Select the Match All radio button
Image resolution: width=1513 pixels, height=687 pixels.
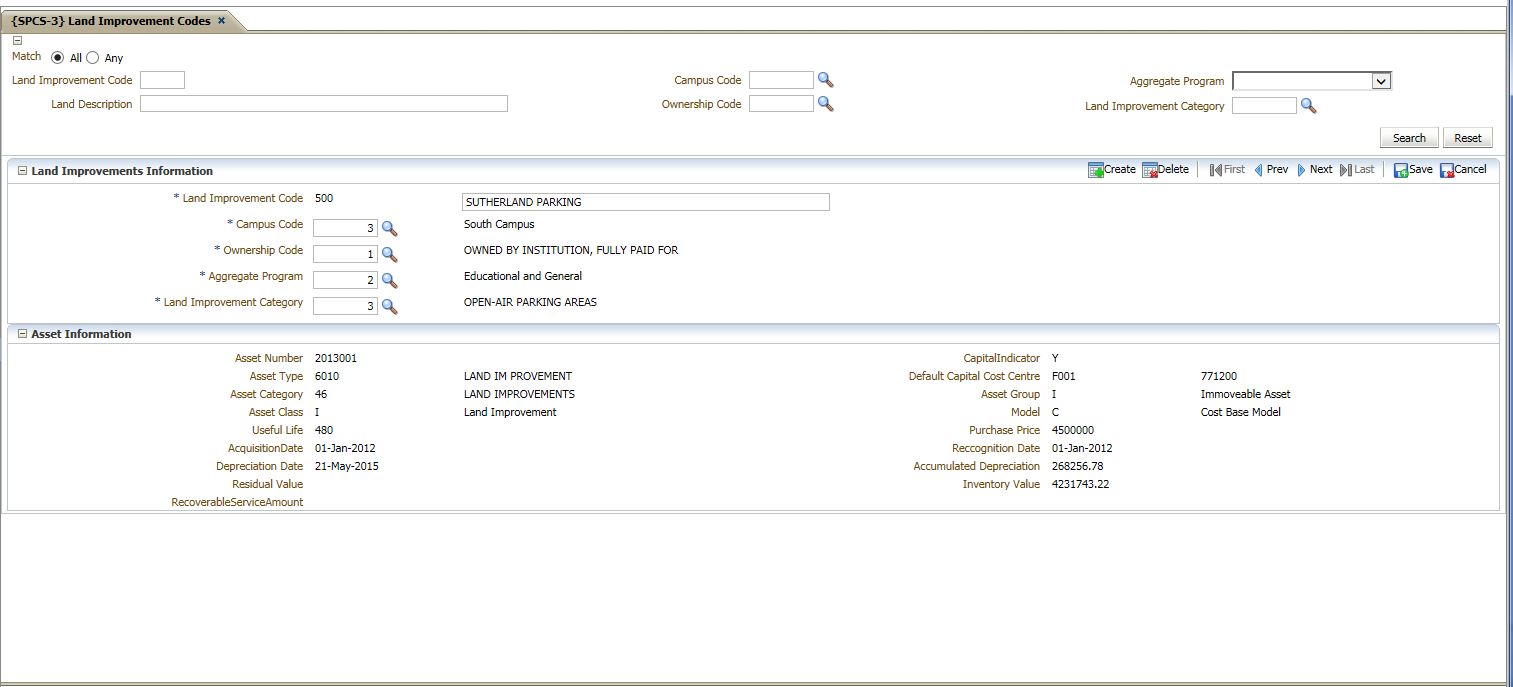tap(57, 58)
